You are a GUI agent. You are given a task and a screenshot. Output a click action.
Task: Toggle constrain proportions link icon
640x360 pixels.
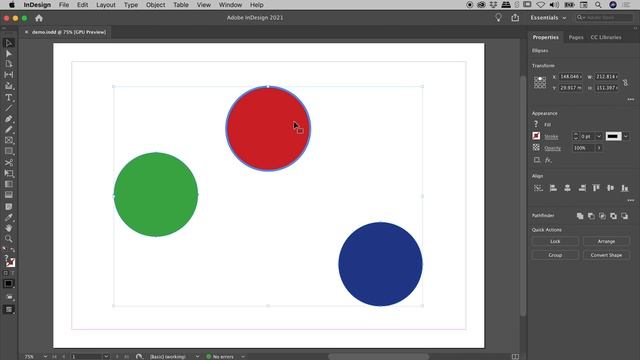[x=625, y=82]
